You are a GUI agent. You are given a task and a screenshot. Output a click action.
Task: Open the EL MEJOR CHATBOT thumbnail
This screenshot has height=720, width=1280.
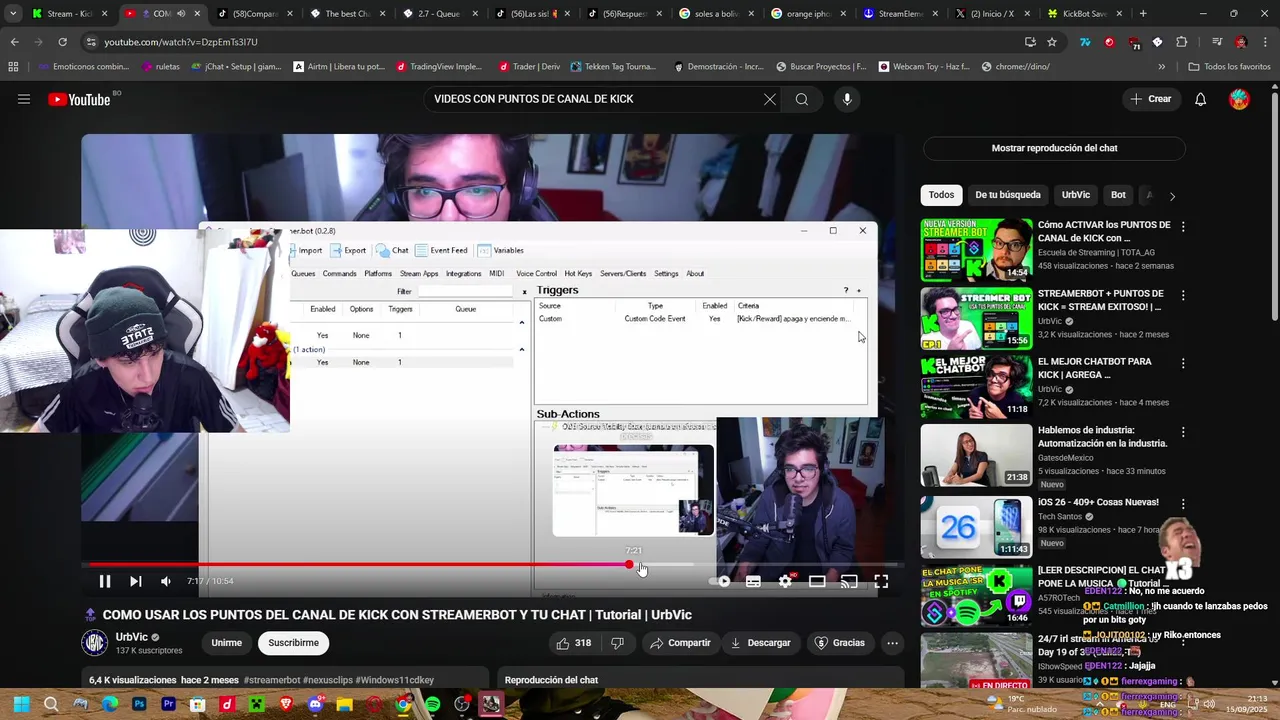tap(976, 386)
